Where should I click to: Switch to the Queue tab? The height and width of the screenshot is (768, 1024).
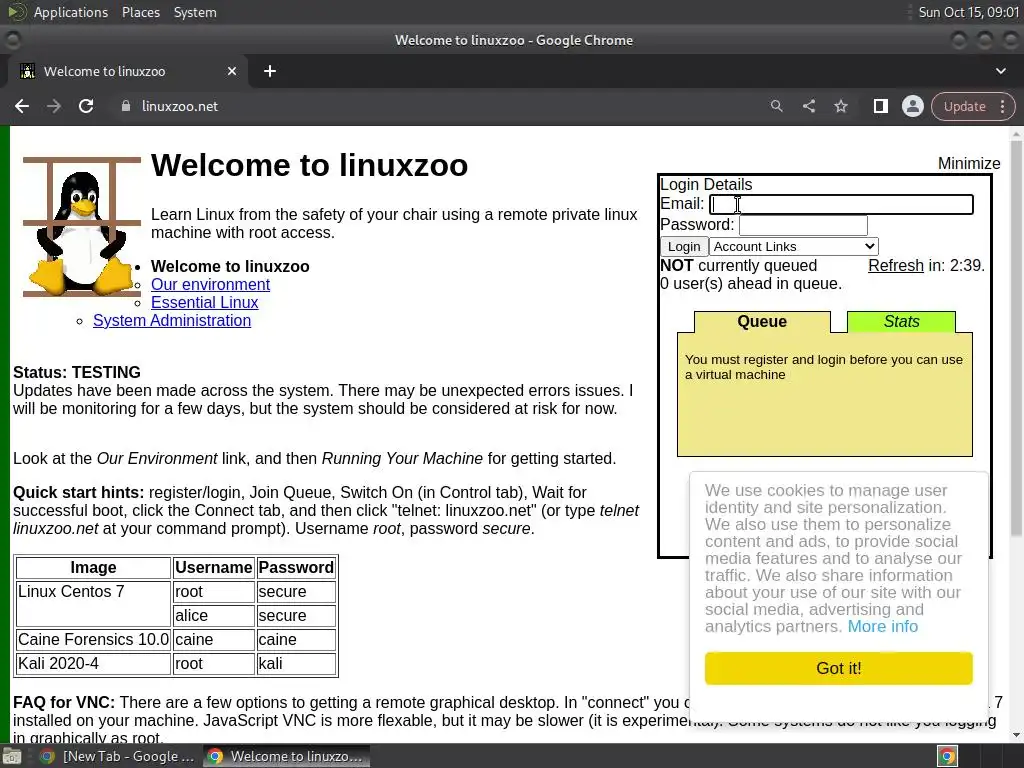(762, 322)
